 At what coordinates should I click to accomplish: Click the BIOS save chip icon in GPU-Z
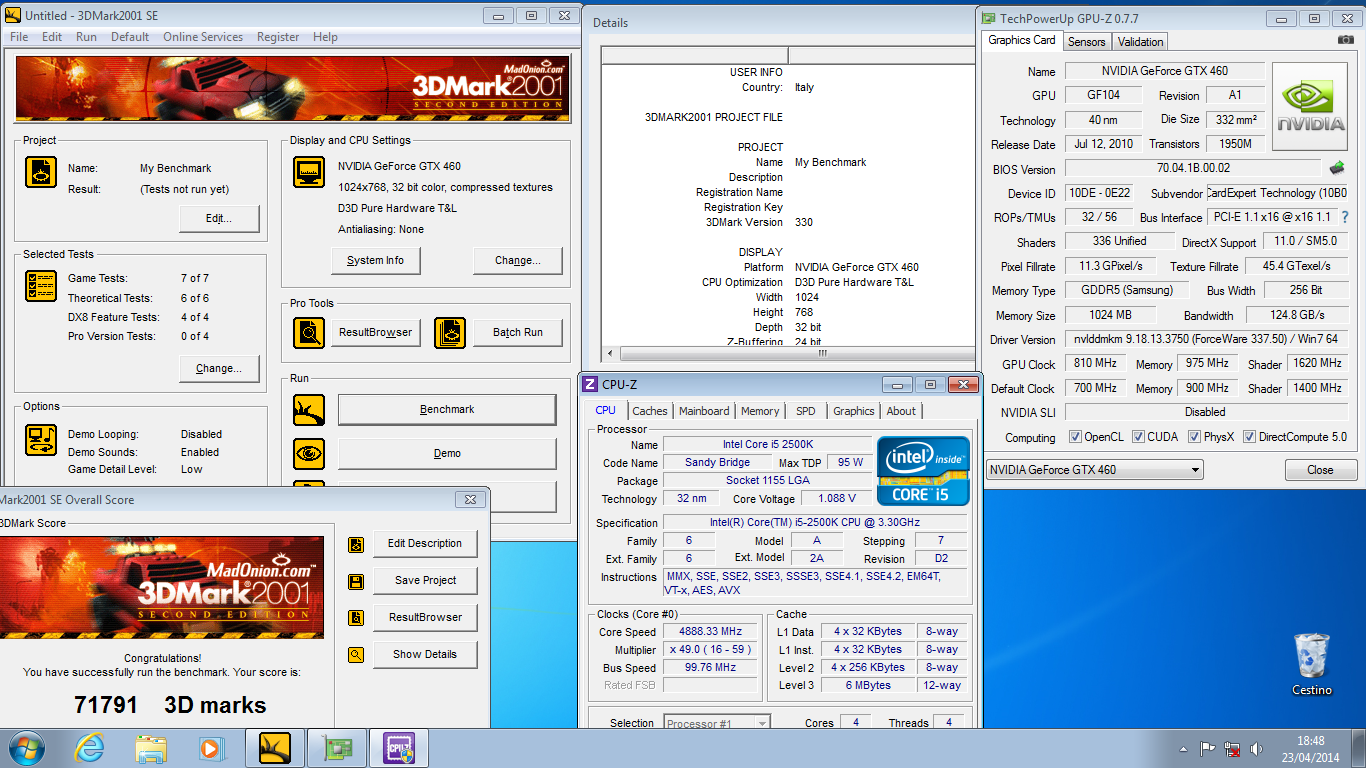[1336, 168]
